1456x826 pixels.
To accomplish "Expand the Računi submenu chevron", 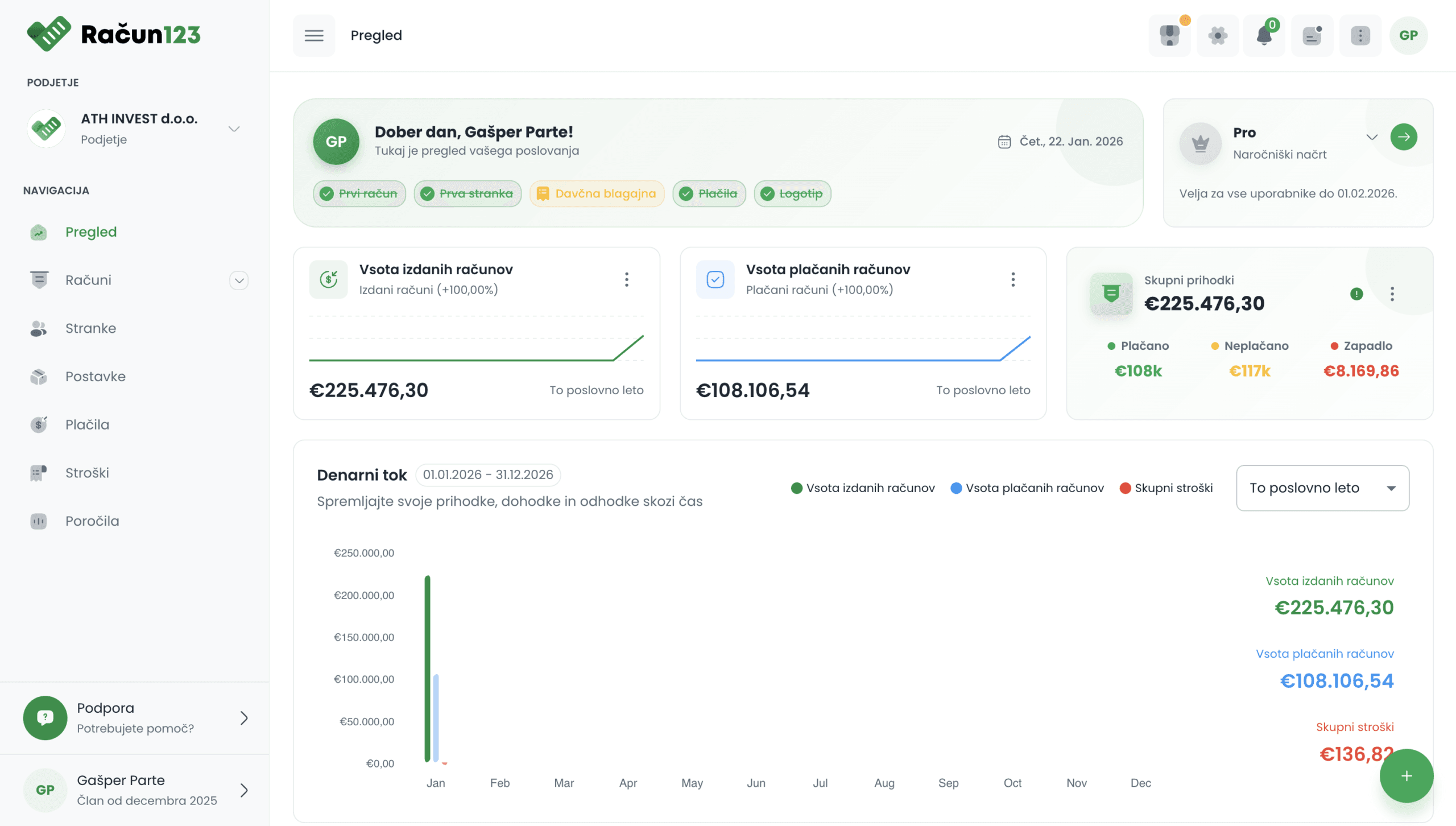I will tap(239, 280).
